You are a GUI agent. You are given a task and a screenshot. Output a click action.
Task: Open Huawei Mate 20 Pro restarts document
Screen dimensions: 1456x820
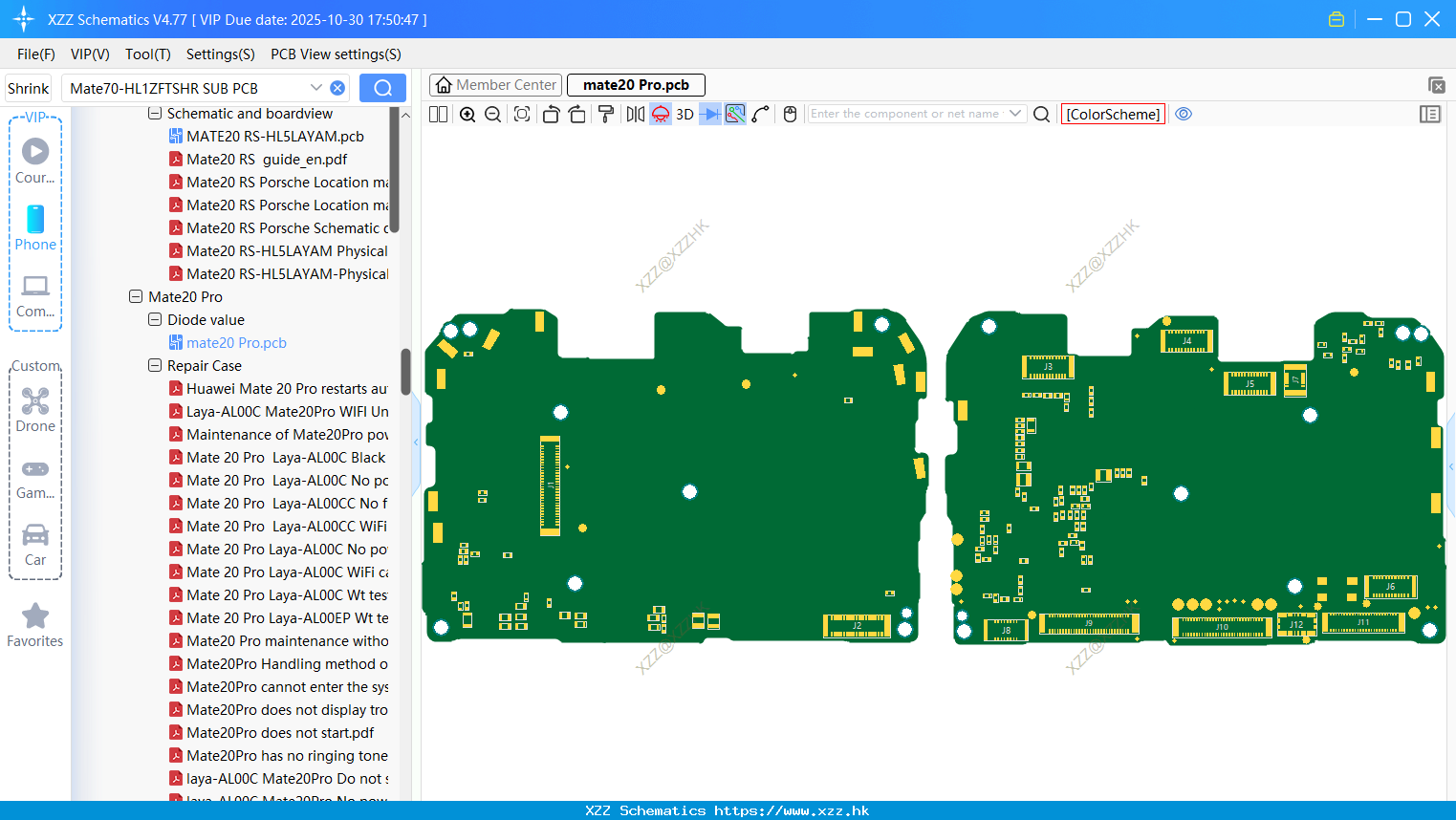tap(278, 389)
